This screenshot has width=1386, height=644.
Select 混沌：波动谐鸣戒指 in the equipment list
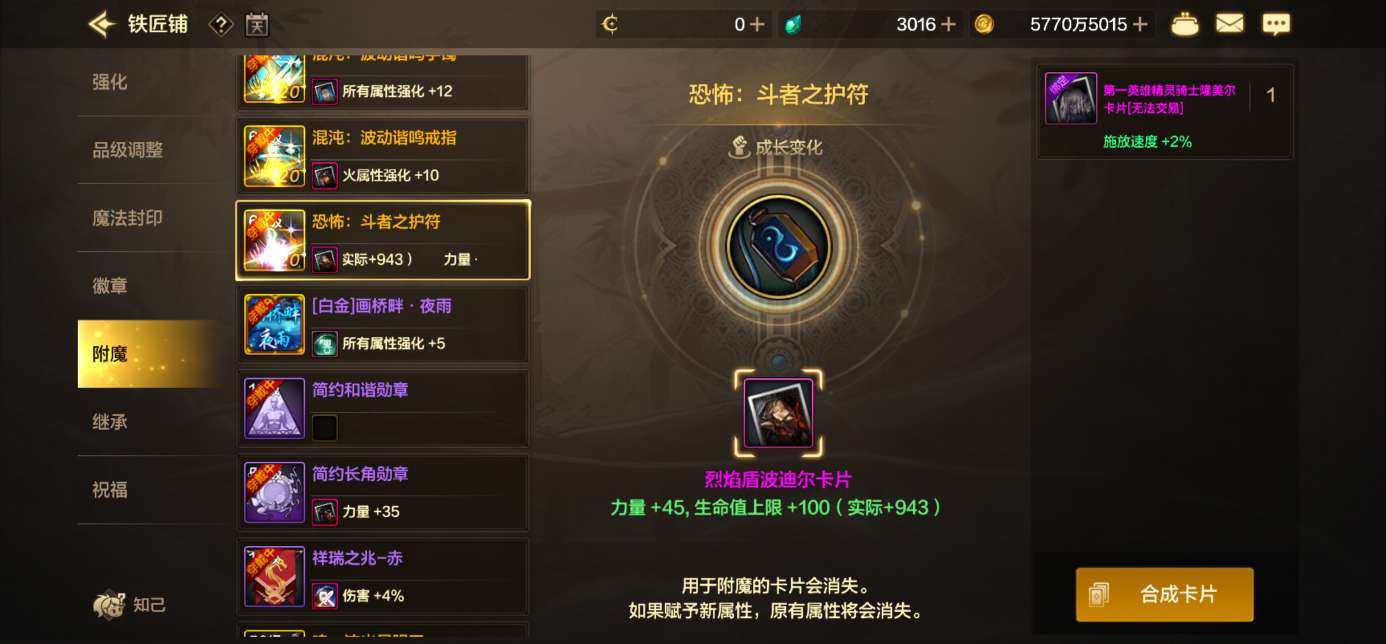(x=383, y=156)
